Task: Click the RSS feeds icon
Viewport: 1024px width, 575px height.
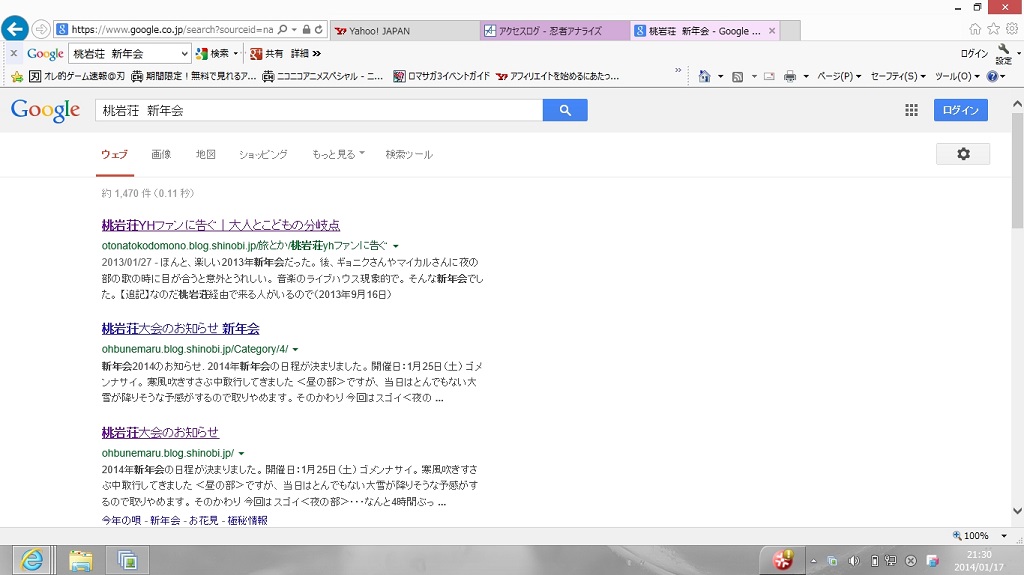Action: click(737, 76)
